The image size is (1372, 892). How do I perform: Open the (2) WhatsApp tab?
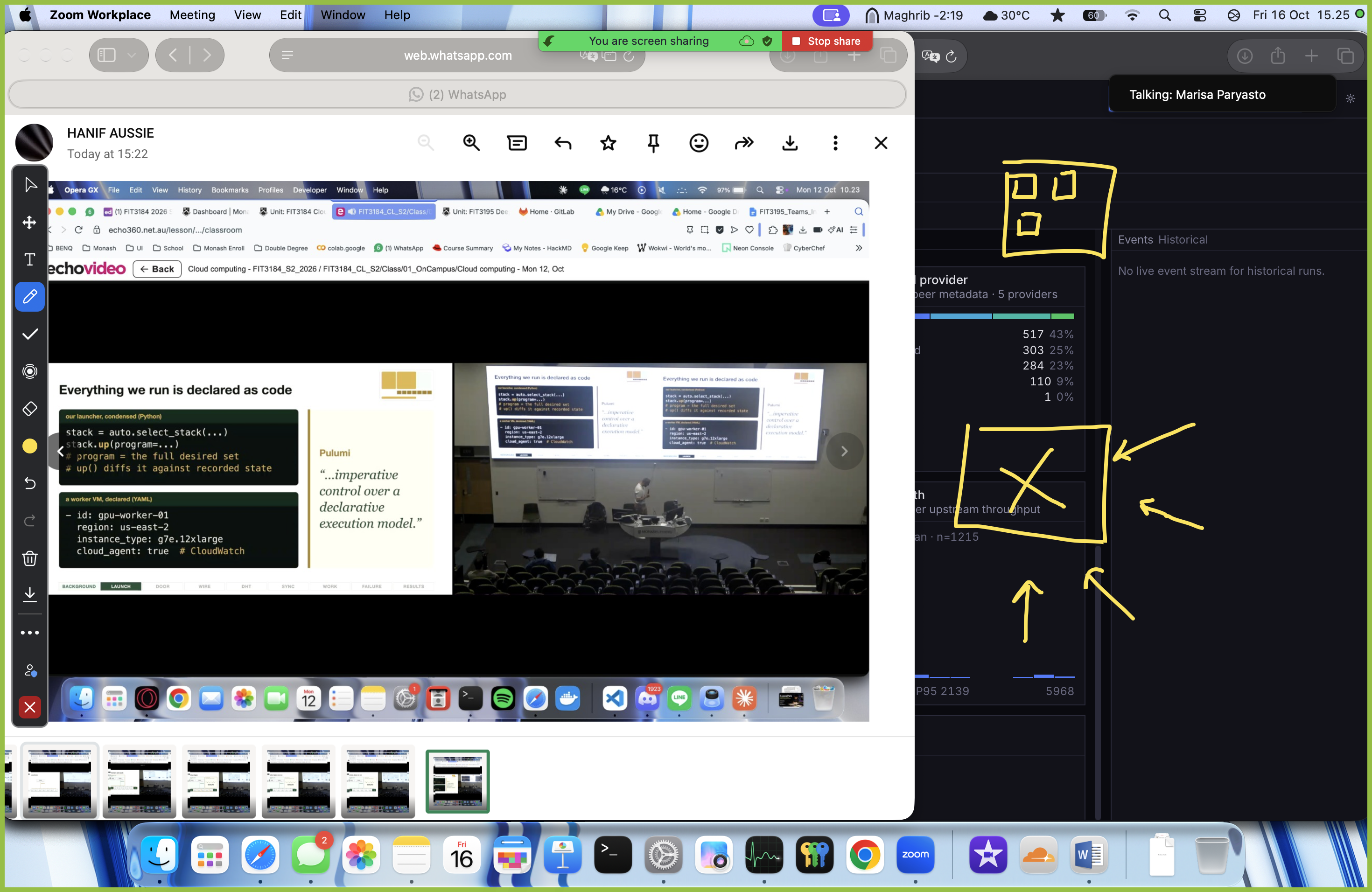457,95
